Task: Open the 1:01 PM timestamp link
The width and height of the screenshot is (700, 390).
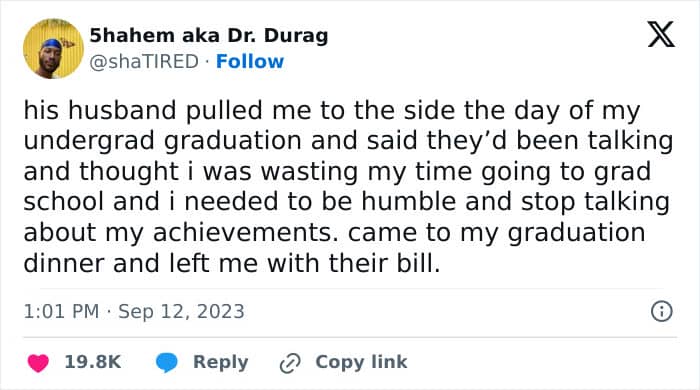Action: tap(61, 311)
